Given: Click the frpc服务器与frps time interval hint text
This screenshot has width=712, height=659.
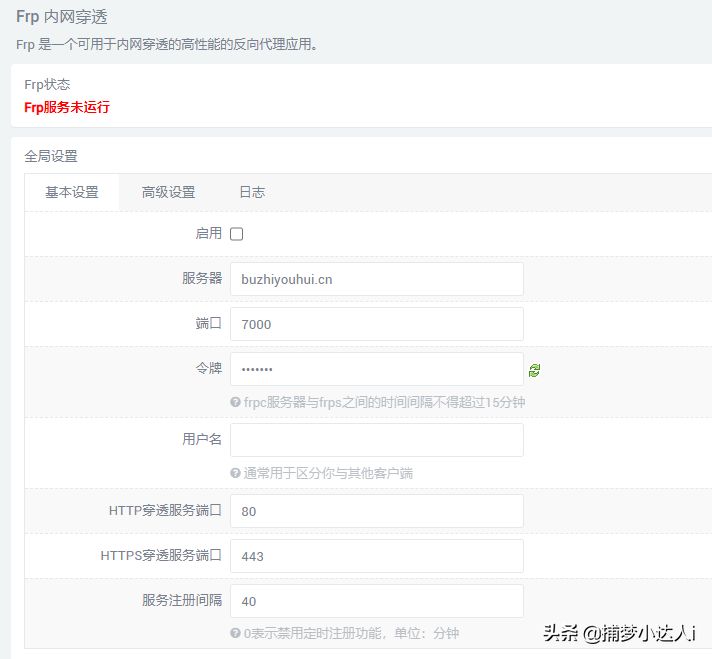Looking at the screenshot, I should (385, 402).
